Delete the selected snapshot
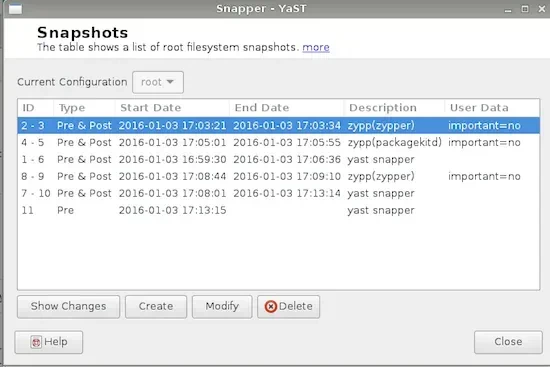550x367 pixels. click(289, 307)
